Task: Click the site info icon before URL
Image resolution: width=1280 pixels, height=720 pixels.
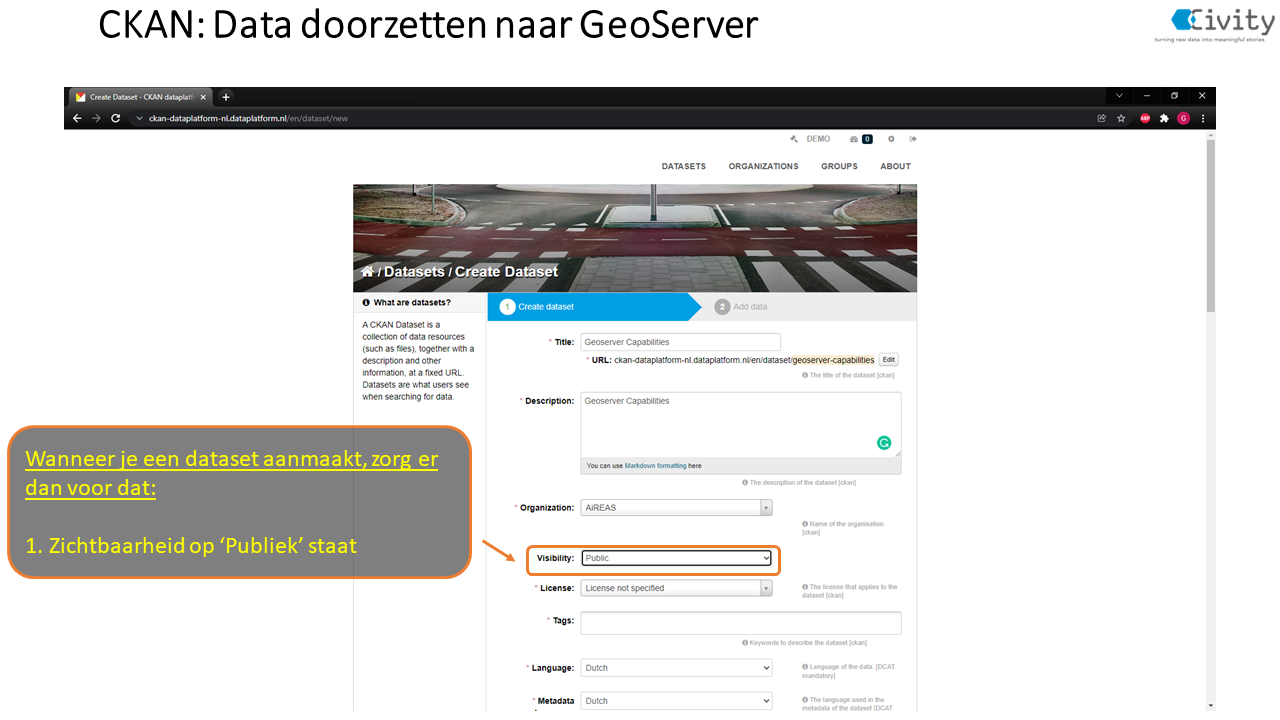Action: [139, 118]
